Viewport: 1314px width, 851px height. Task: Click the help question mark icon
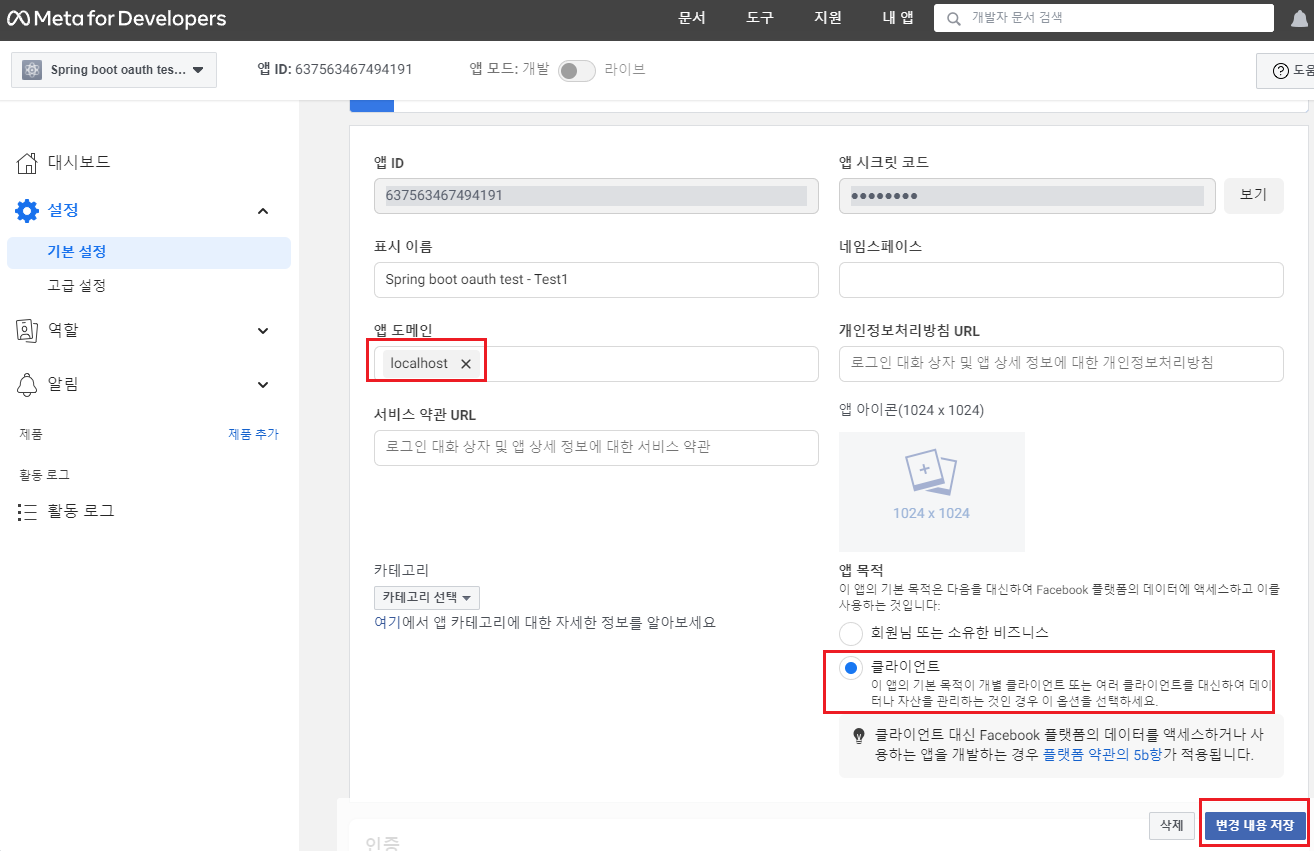coord(1280,71)
